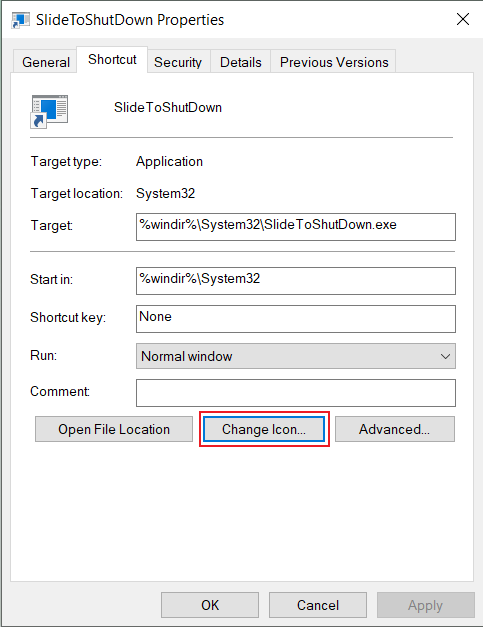483x627 pixels.
Task: Select the Shortcut tab
Action: (x=112, y=60)
